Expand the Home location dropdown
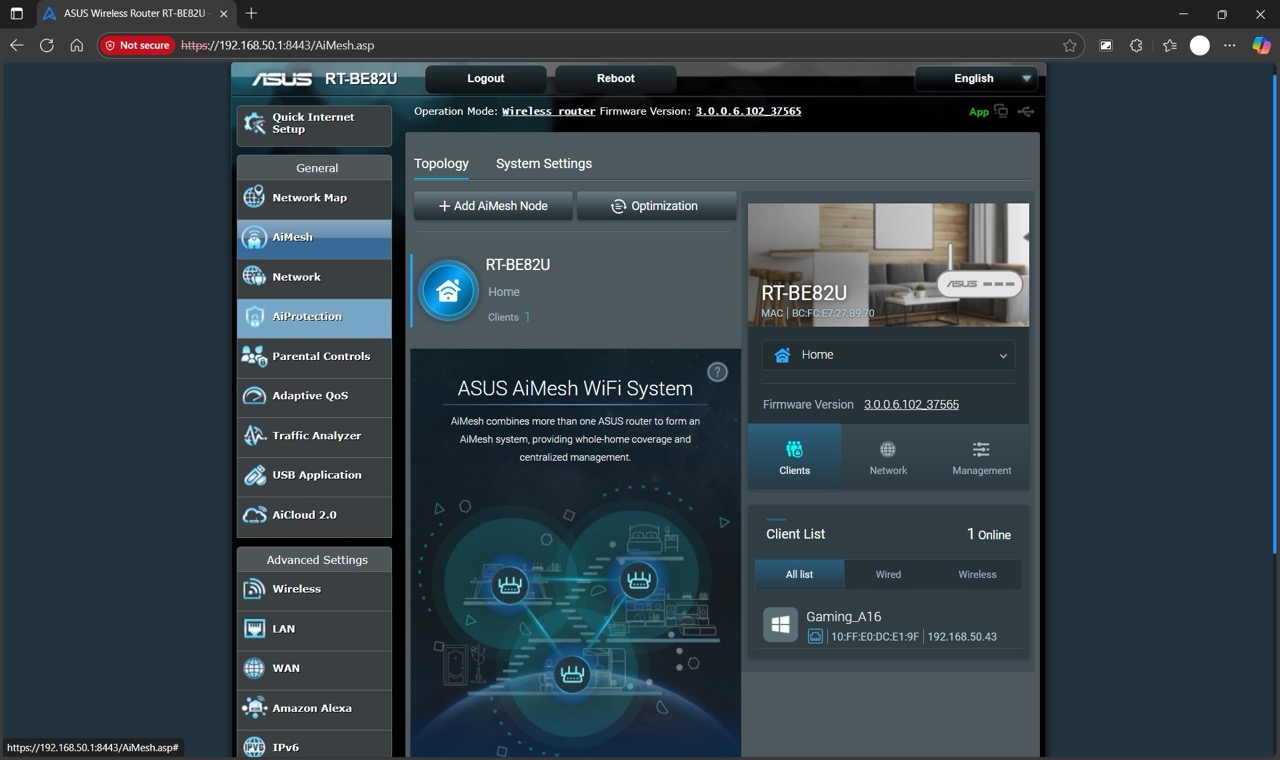Viewport: 1280px width, 760px height. tap(888, 355)
